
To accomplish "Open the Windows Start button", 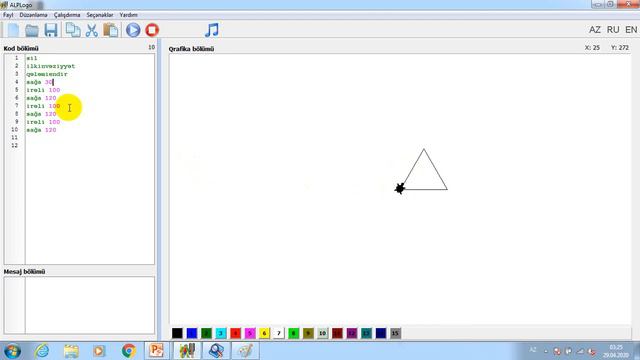I will point(12,351).
